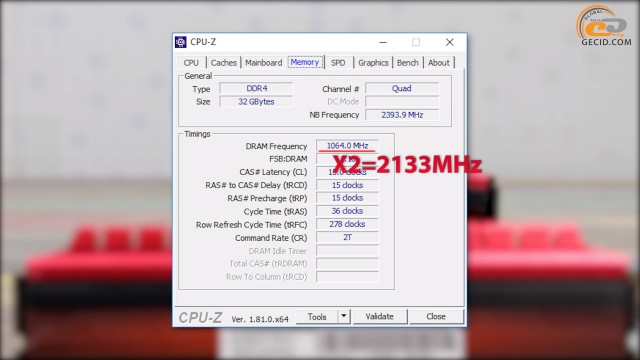Click the empty DC Mode field
This screenshot has width=640, height=360.
click(x=402, y=102)
